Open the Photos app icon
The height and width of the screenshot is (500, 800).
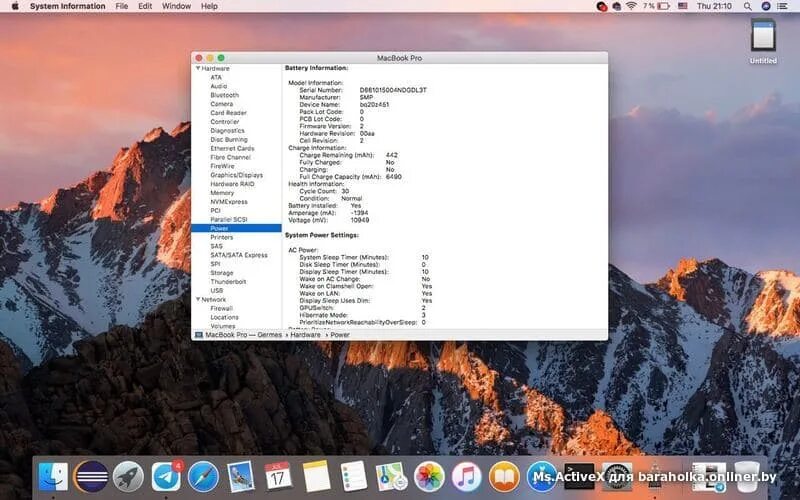click(x=429, y=477)
